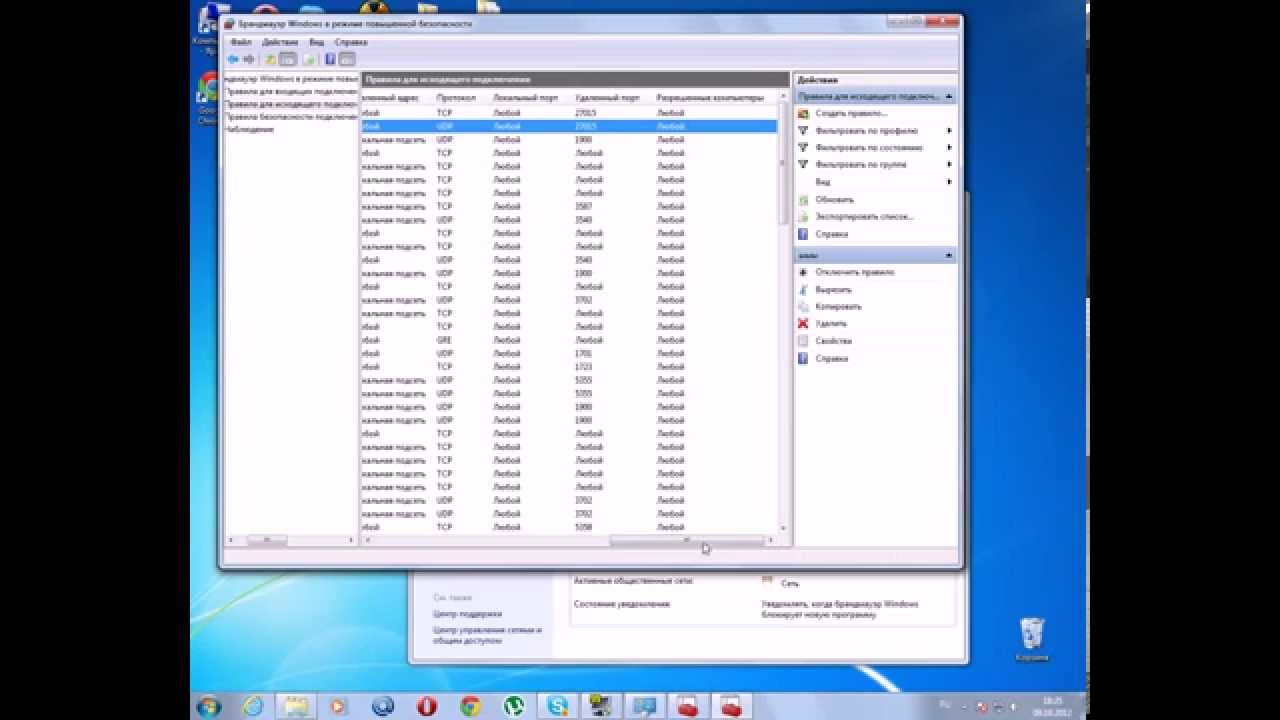Click the Отключить правило icon
The image size is (1280, 720).
coord(803,272)
